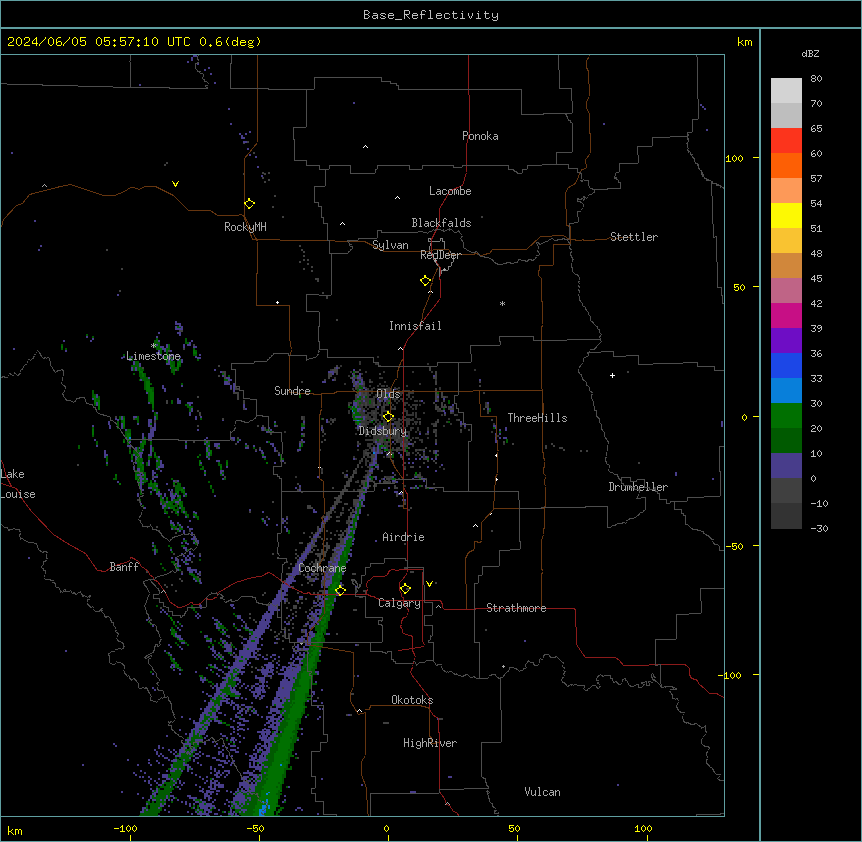Click the HighRiver town label
The width and height of the screenshot is (862, 842).
[430, 743]
